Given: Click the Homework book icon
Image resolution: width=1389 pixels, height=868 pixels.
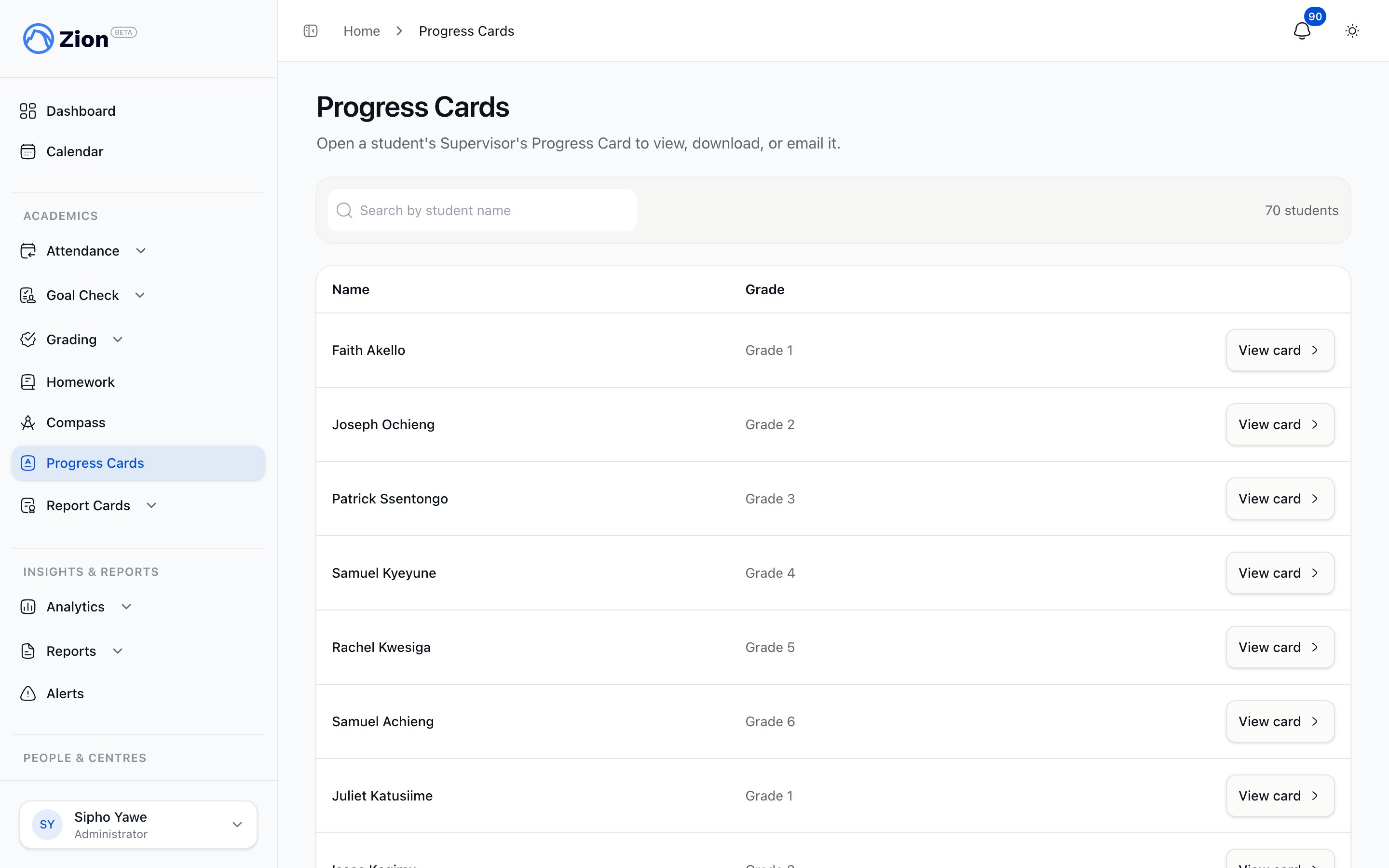Looking at the screenshot, I should click(28, 382).
